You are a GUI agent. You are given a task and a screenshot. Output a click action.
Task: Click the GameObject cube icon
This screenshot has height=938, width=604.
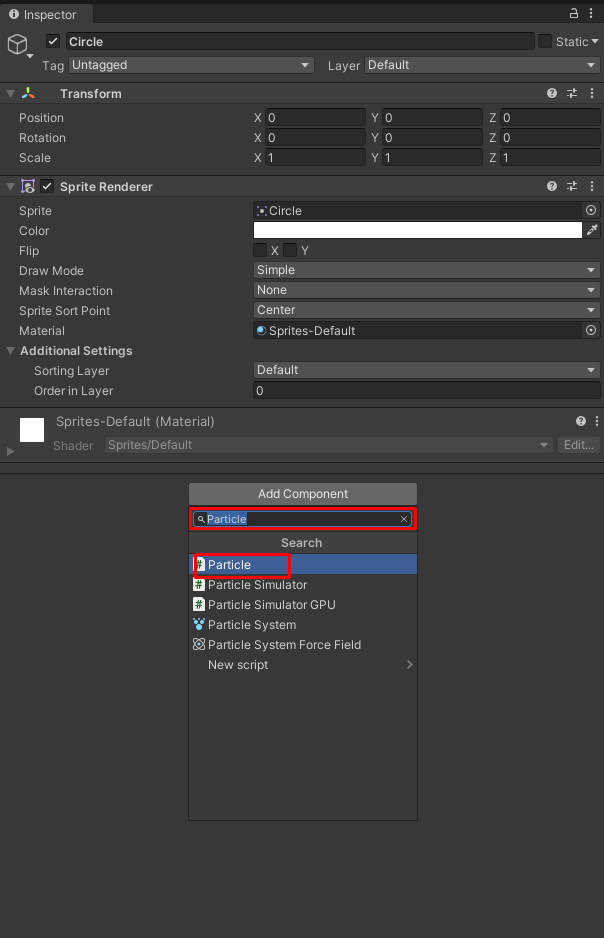click(17, 44)
